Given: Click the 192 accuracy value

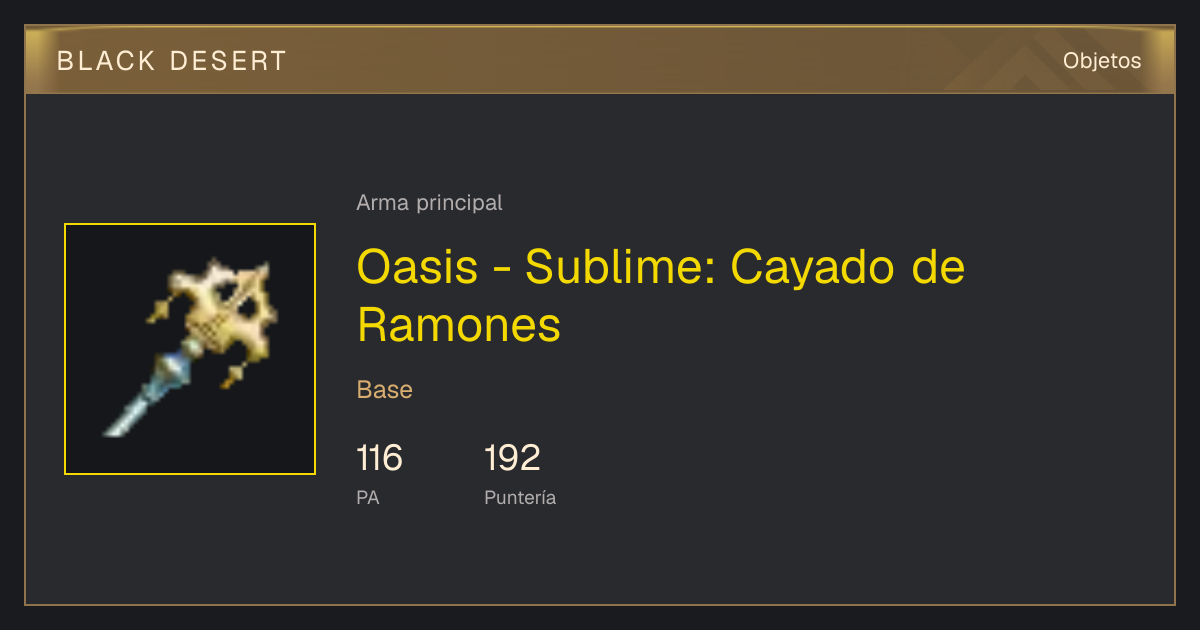Looking at the screenshot, I should (512, 458).
